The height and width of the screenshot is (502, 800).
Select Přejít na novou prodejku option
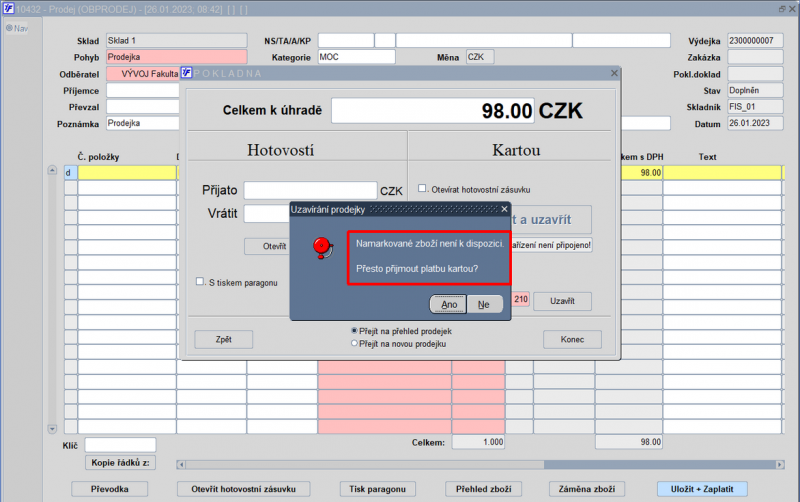[x=354, y=343]
